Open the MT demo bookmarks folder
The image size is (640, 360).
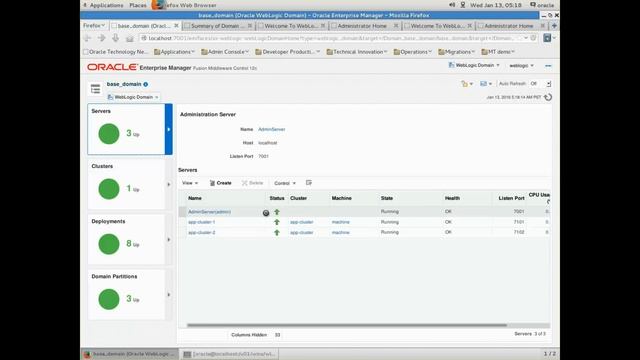[x=498, y=52]
